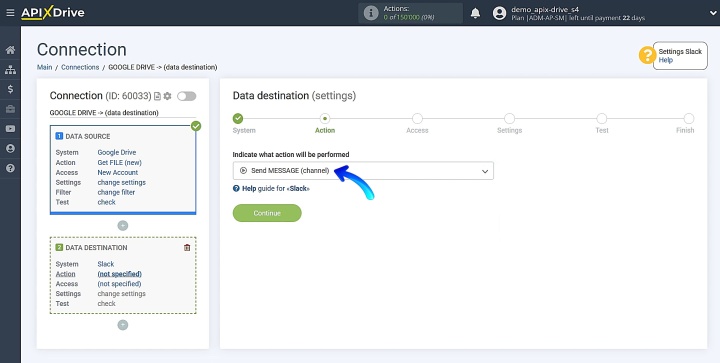The width and height of the screenshot is (720, 363).
Task: Delete data destination trash icon
Action: (187, 247)
